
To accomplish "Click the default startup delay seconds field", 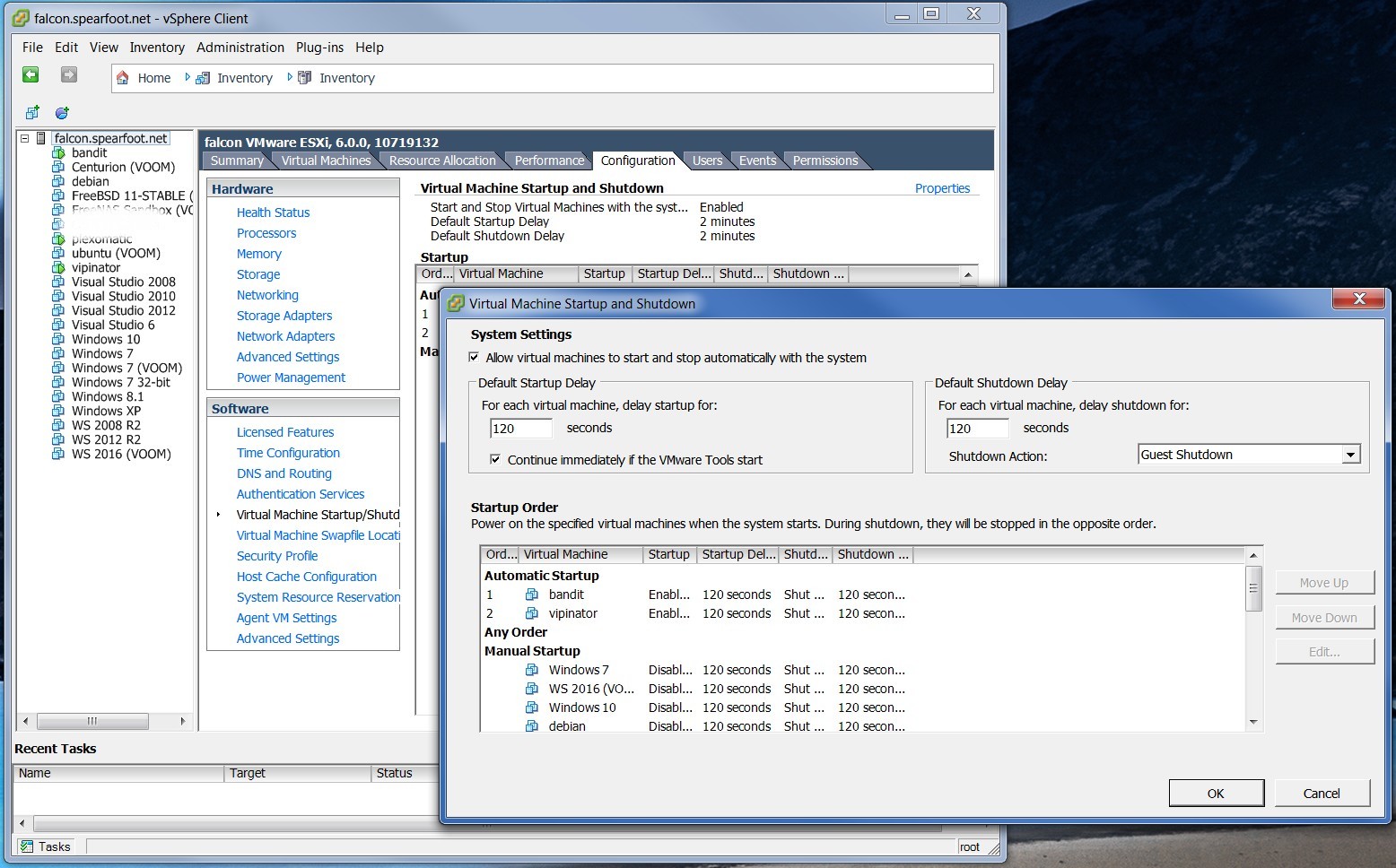I will click(x=520, y=429).
